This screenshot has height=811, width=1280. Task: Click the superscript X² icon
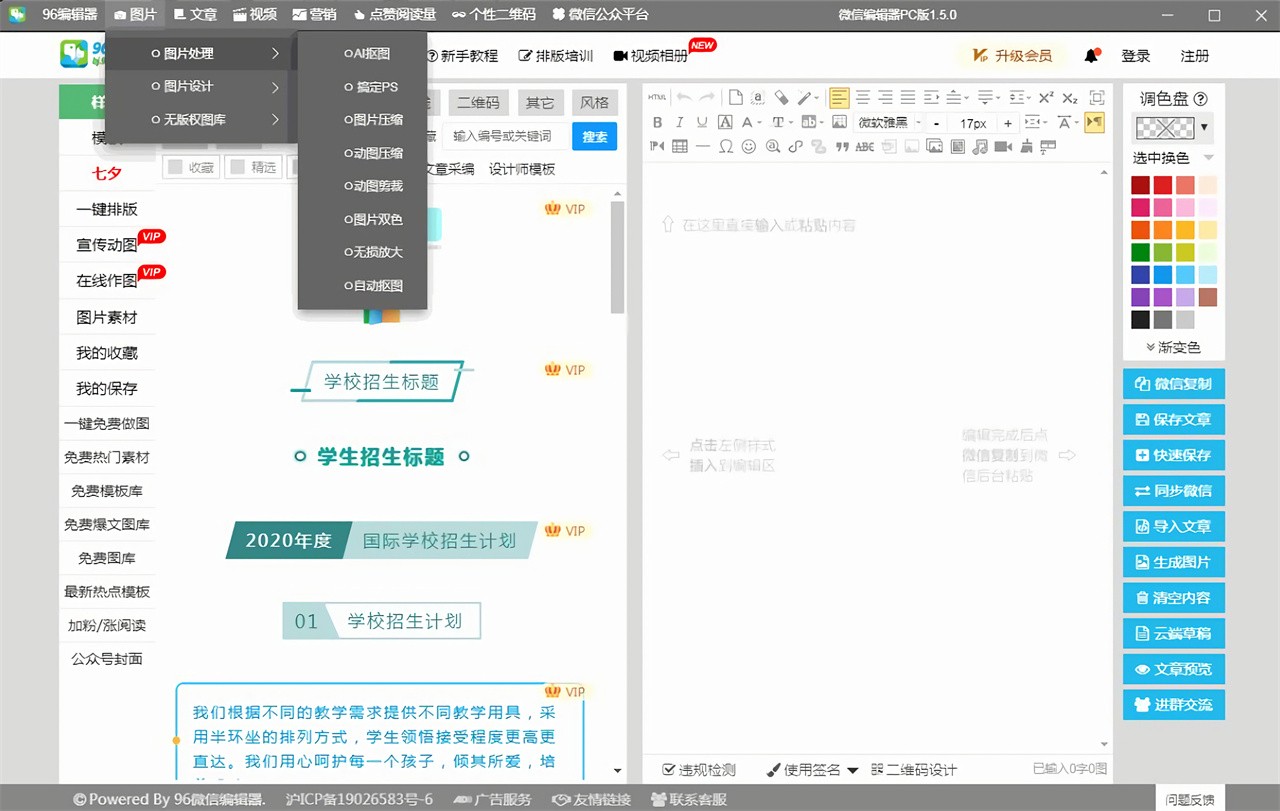1046,98
